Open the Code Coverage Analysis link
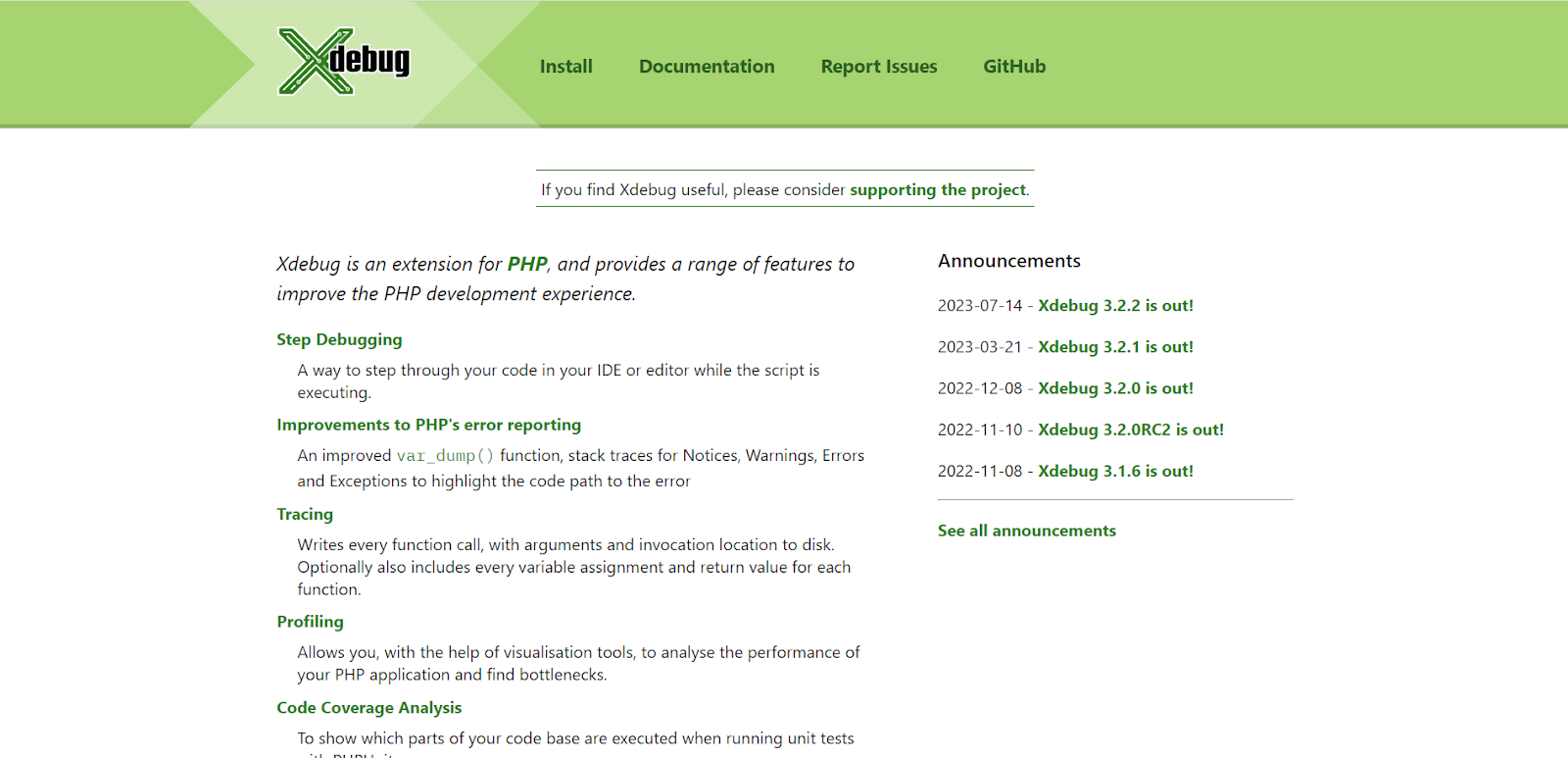This screenshot has height=758, width=1568. (x=368, y=708)
